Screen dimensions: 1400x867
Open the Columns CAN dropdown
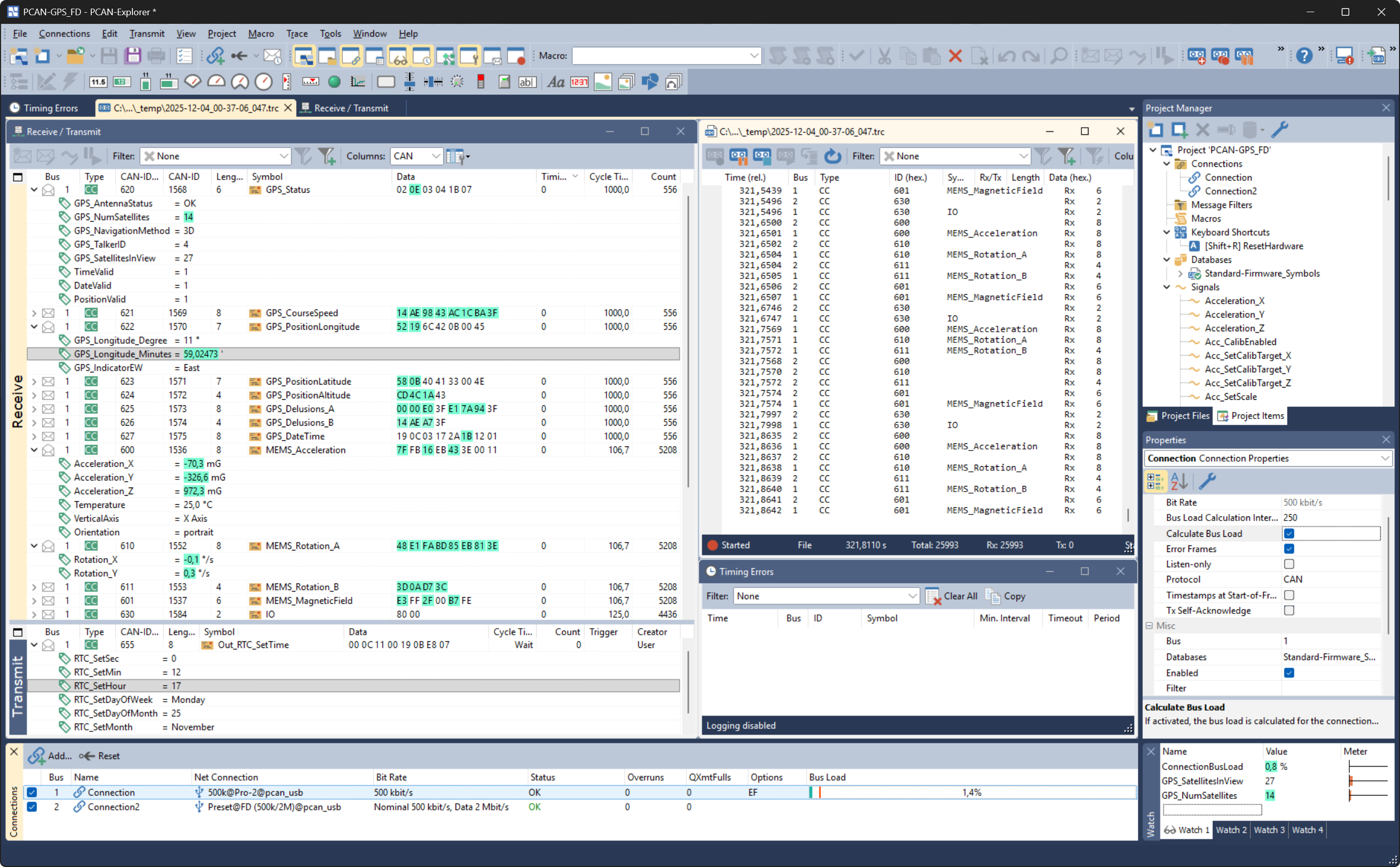coord(416,156)
